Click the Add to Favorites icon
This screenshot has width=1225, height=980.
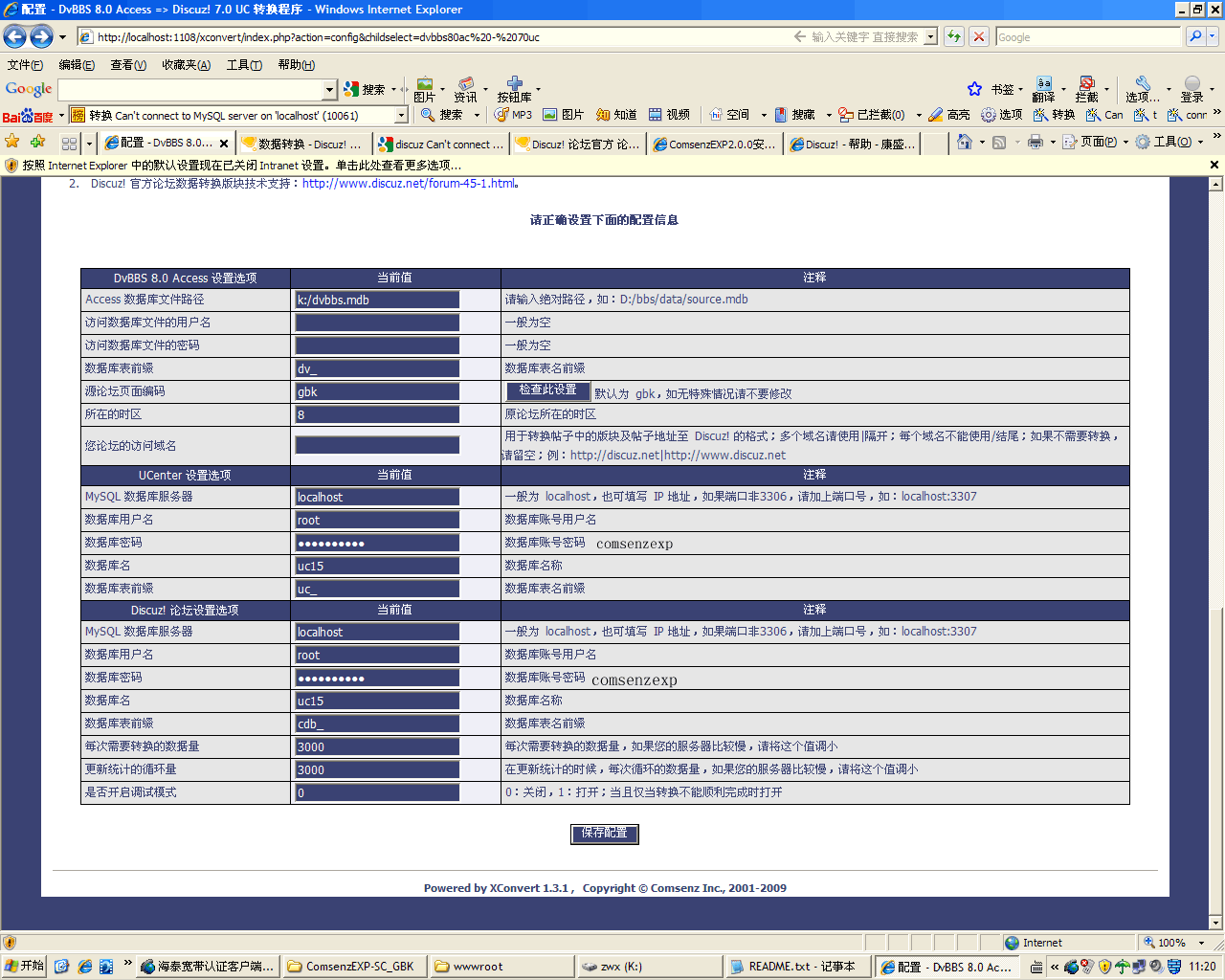(37, 142)
